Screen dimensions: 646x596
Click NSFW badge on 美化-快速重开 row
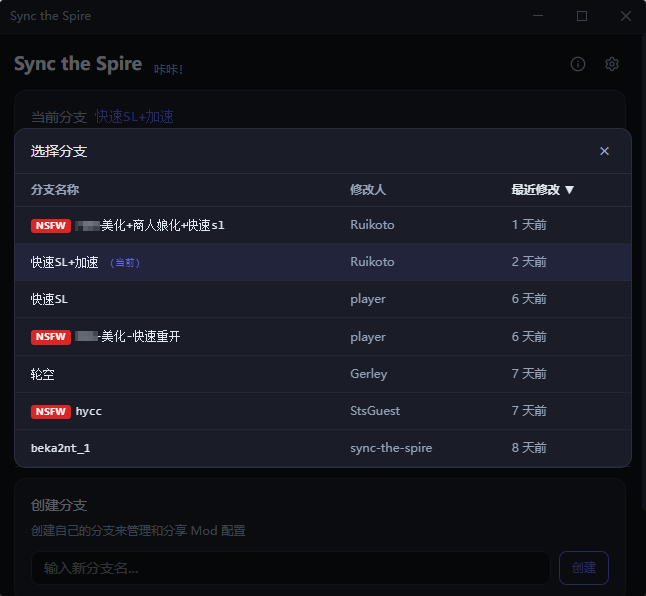click(51, 337)
